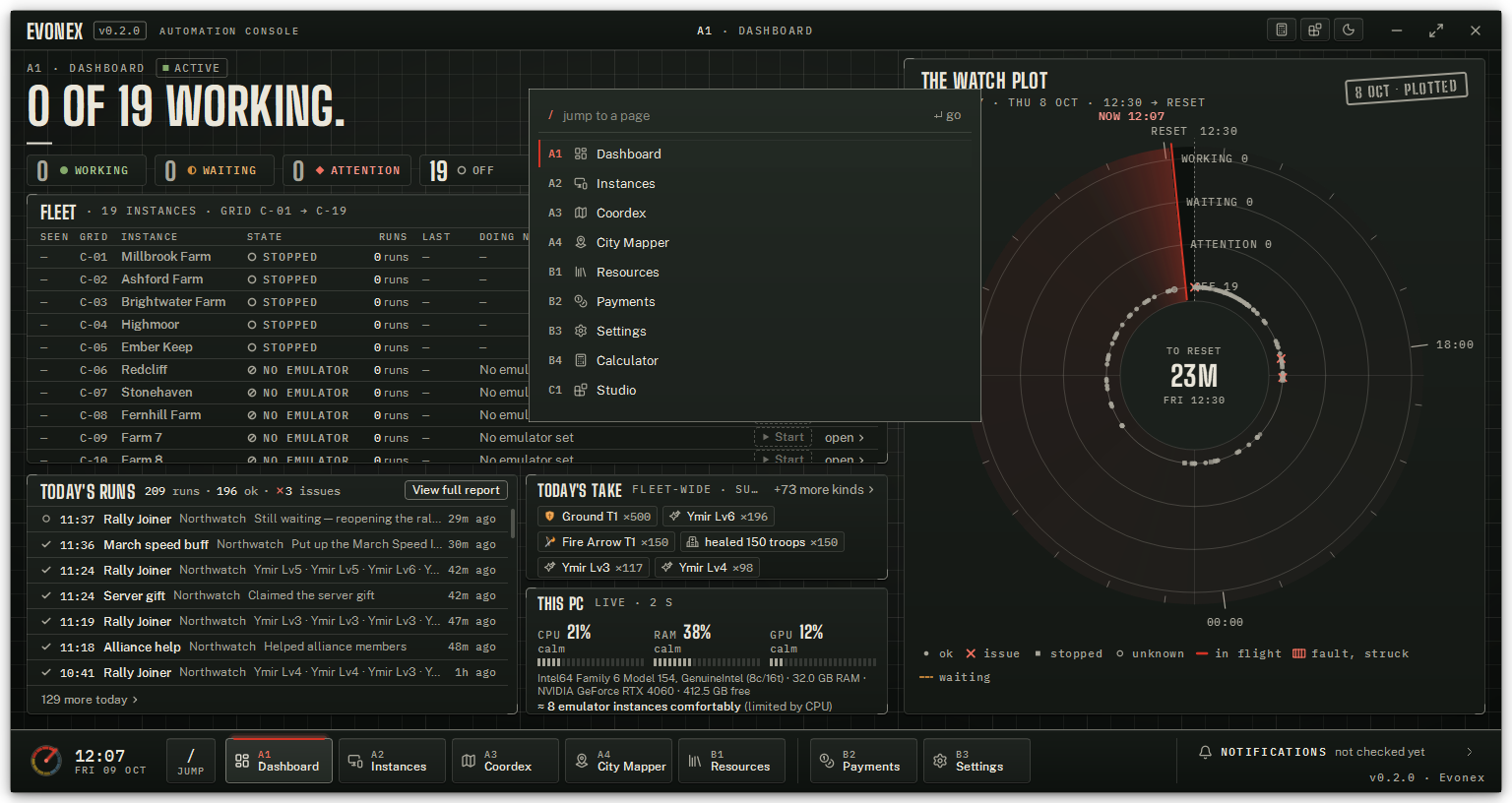Select Instances in the jump list
Image resolution: width=1512 pixels, height=803 pixels.
[756, 183]
